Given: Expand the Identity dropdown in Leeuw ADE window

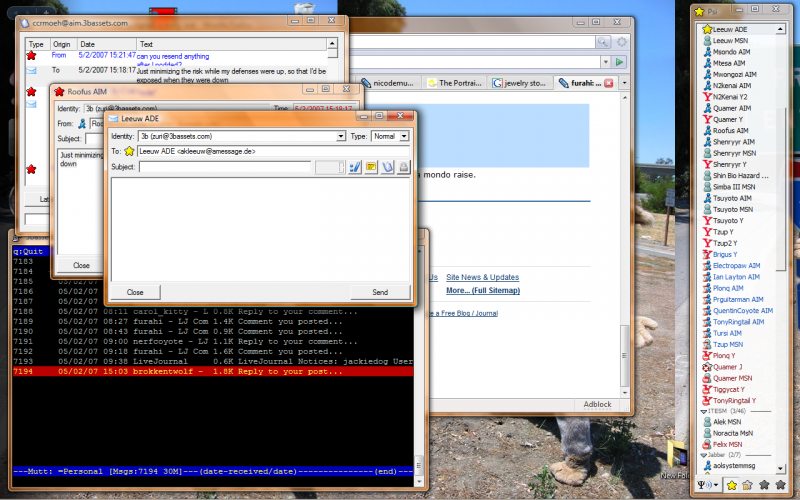Looking at the screenshot, I should pyautogui.click(x=340, y=136).
